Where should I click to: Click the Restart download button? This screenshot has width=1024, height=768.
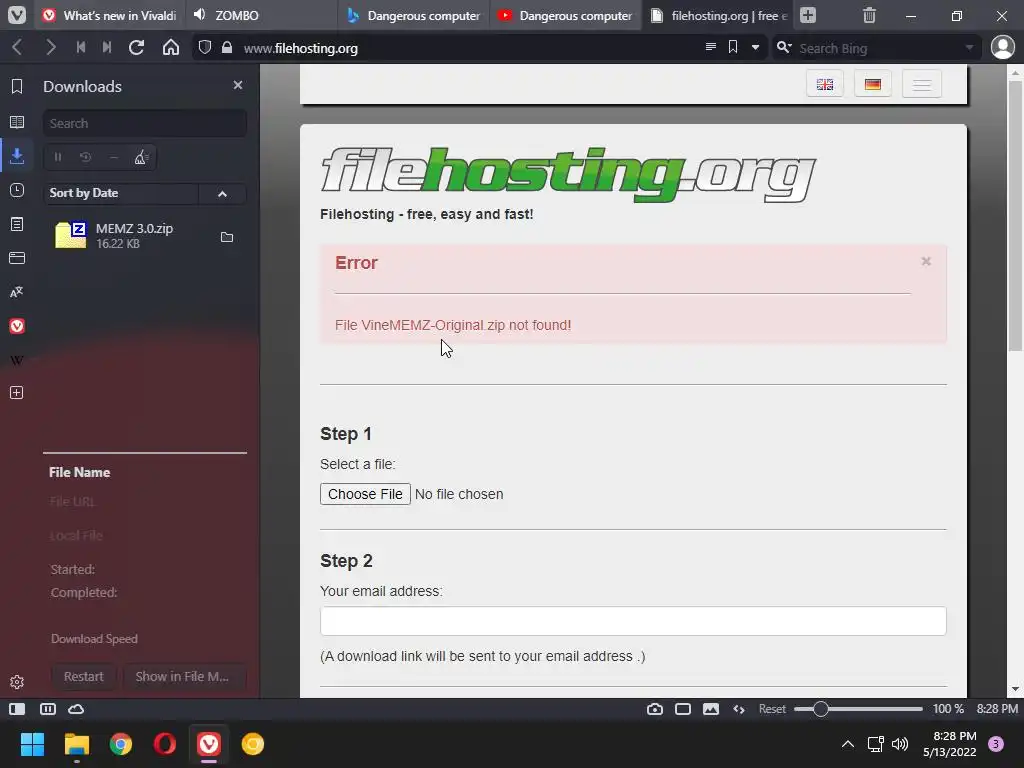tap(84, 677)
